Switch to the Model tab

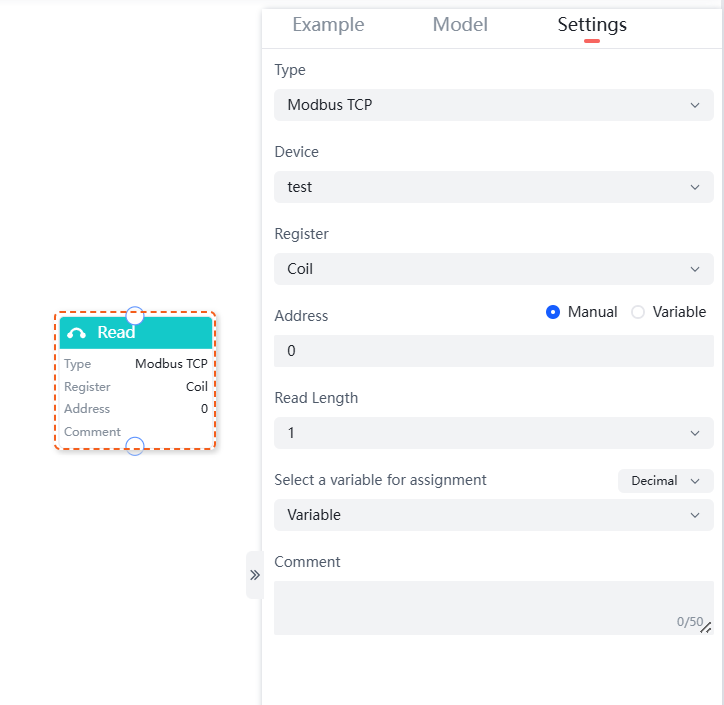[x=460, y=25]
